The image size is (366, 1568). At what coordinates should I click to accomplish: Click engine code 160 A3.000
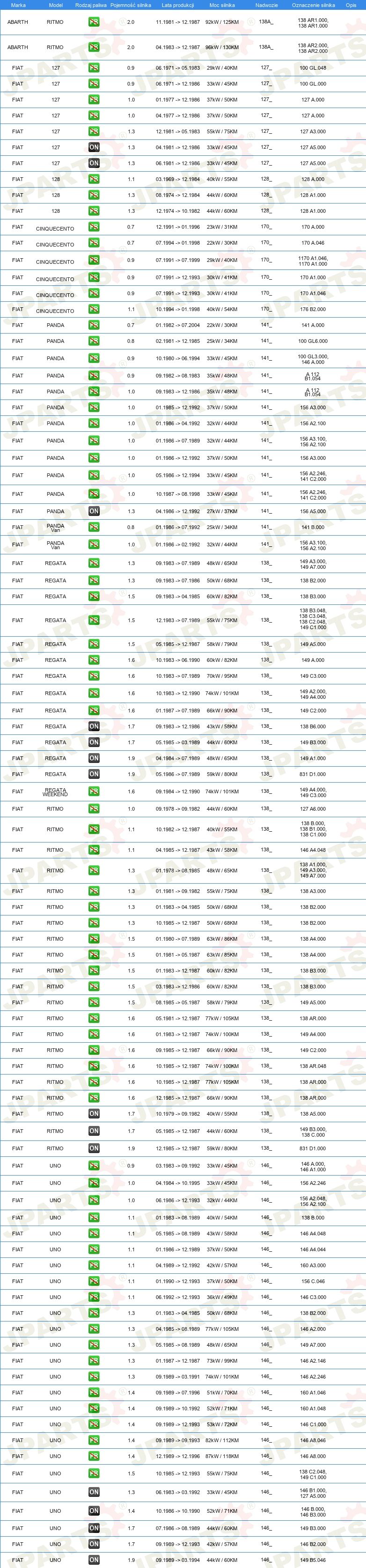pyautogui.click(x=312, y=1265)
